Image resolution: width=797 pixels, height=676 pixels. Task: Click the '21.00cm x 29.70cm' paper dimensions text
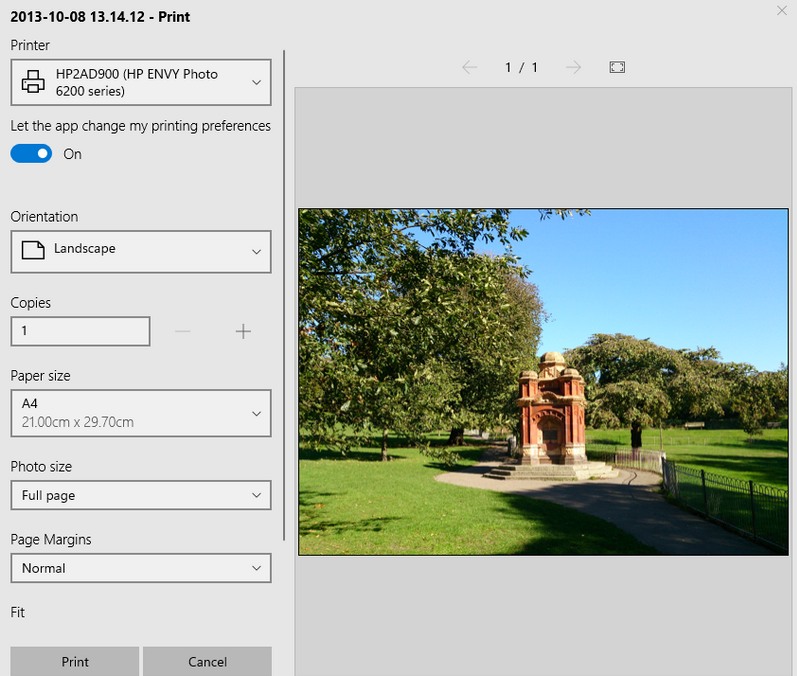[78, 422]
